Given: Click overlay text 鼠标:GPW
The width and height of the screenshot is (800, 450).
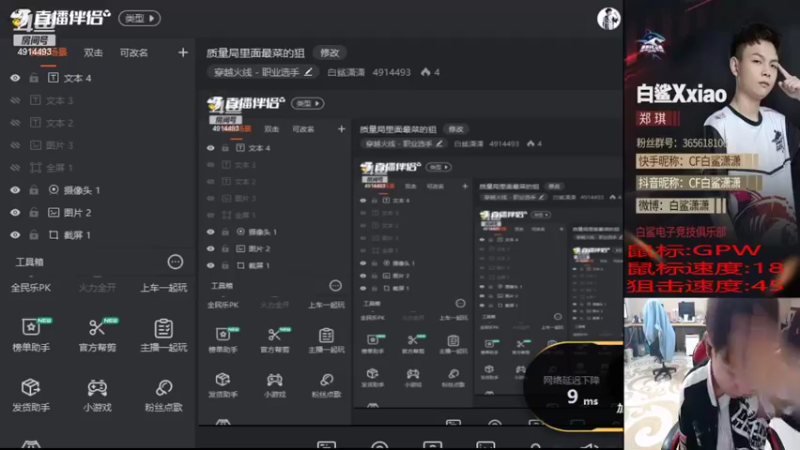Looking at the screenshot, I should pyautogui.click(x=694, y=250).
